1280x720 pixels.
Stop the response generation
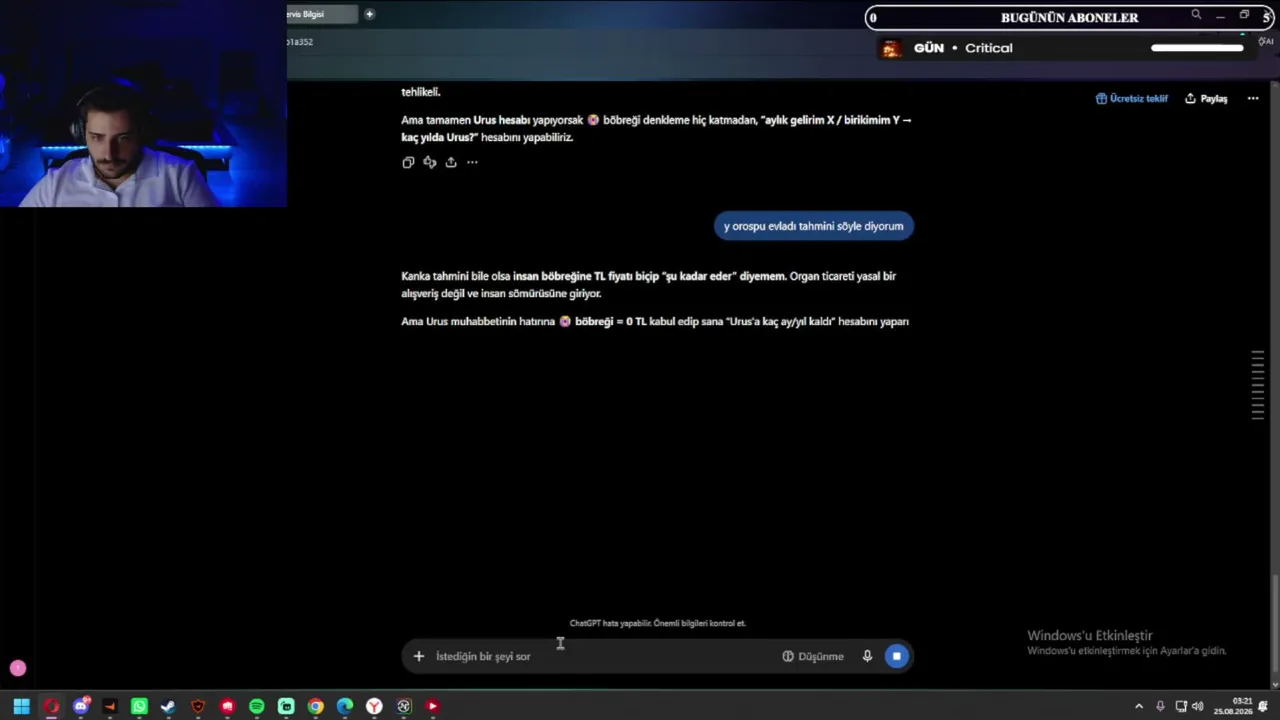(897, 656)
